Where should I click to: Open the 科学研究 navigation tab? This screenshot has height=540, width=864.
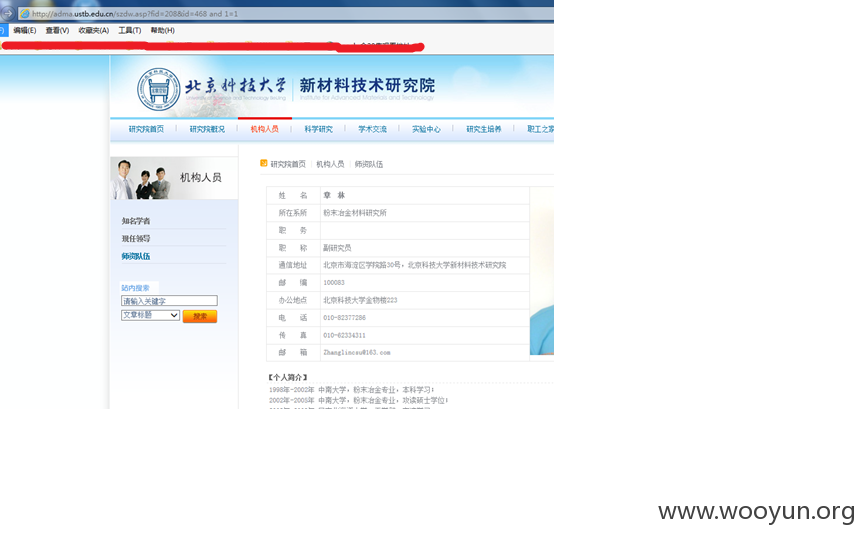318,129
